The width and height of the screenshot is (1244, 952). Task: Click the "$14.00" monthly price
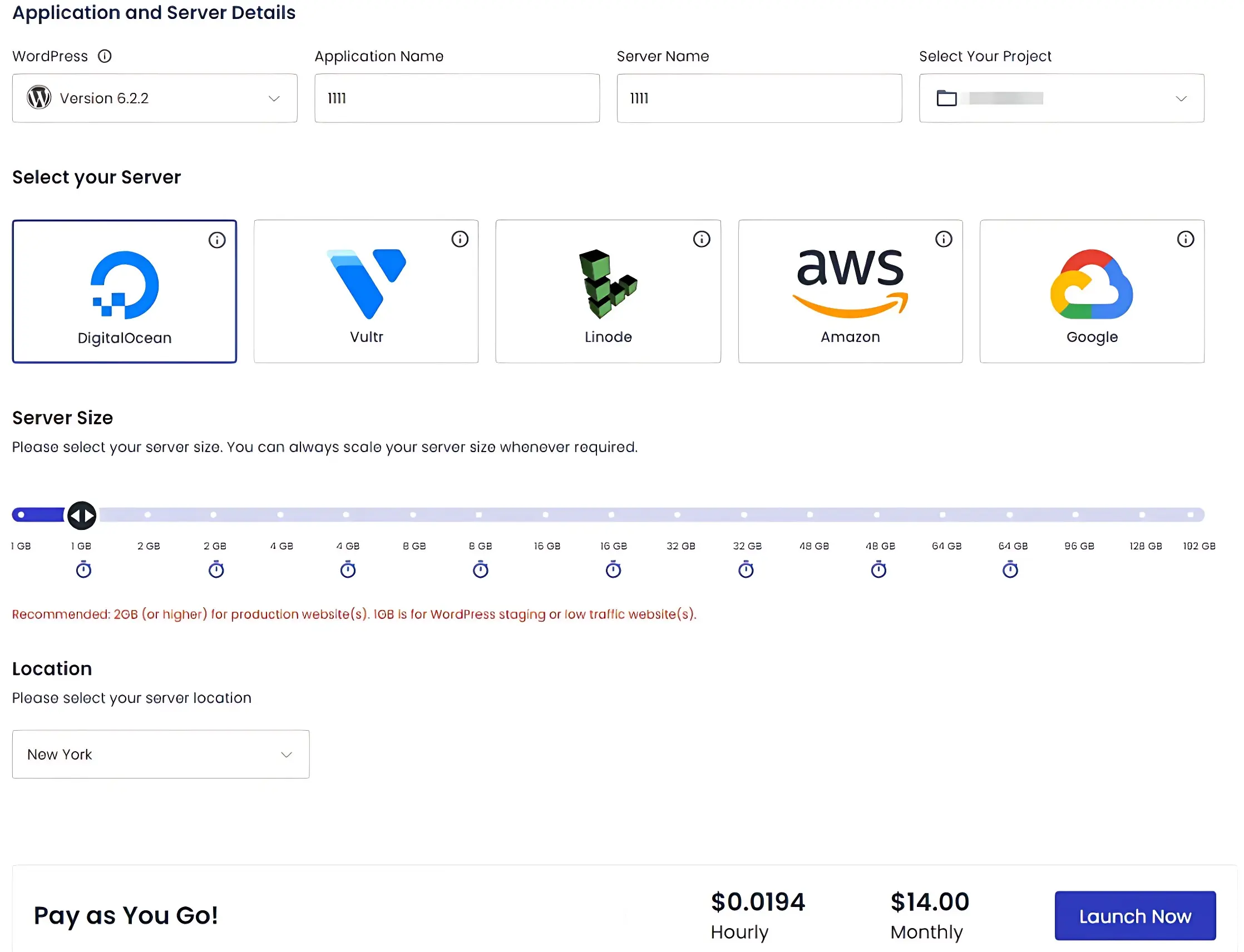pos(929,901)
